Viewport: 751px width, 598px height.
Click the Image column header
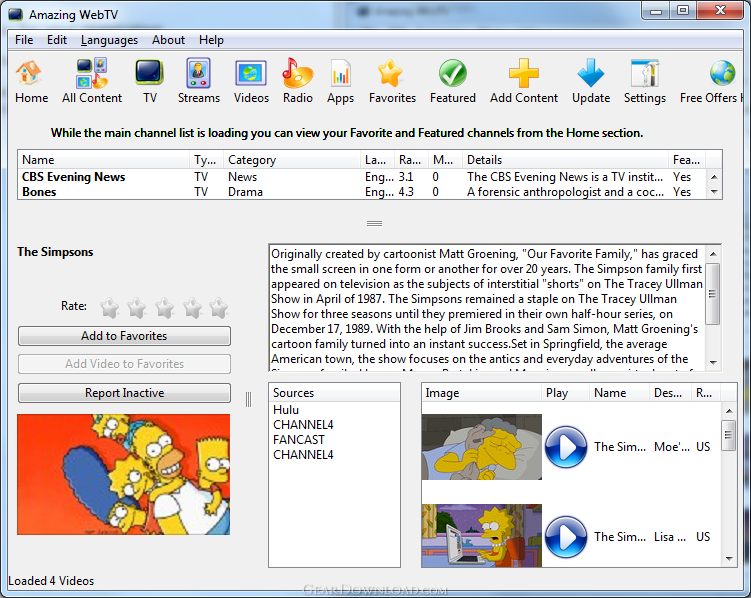pos(482,393)
